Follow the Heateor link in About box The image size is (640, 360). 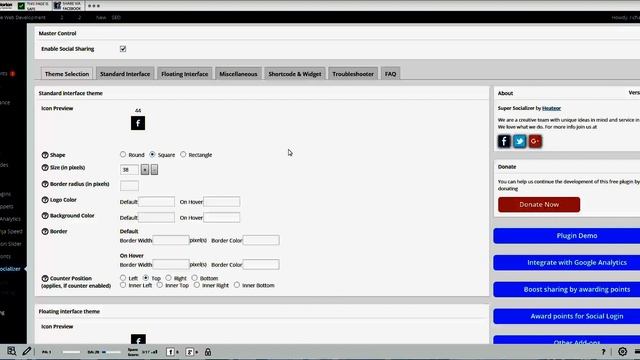pyautogui.click(x=551, y=108)
